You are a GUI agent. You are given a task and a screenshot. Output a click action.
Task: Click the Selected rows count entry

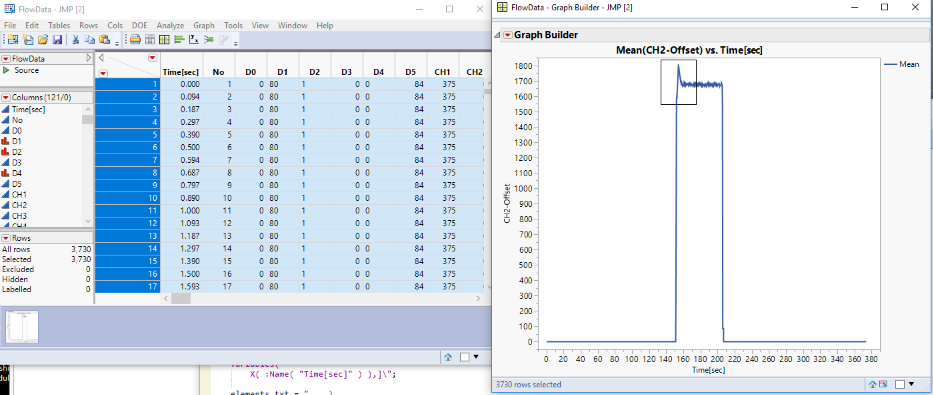[46, 259]
